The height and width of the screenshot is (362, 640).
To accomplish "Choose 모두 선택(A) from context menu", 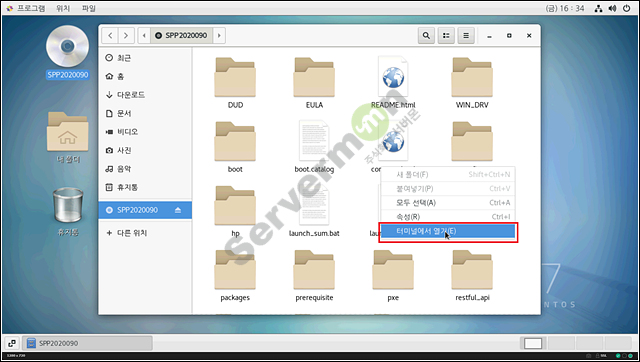I will [x=448, y=203].
